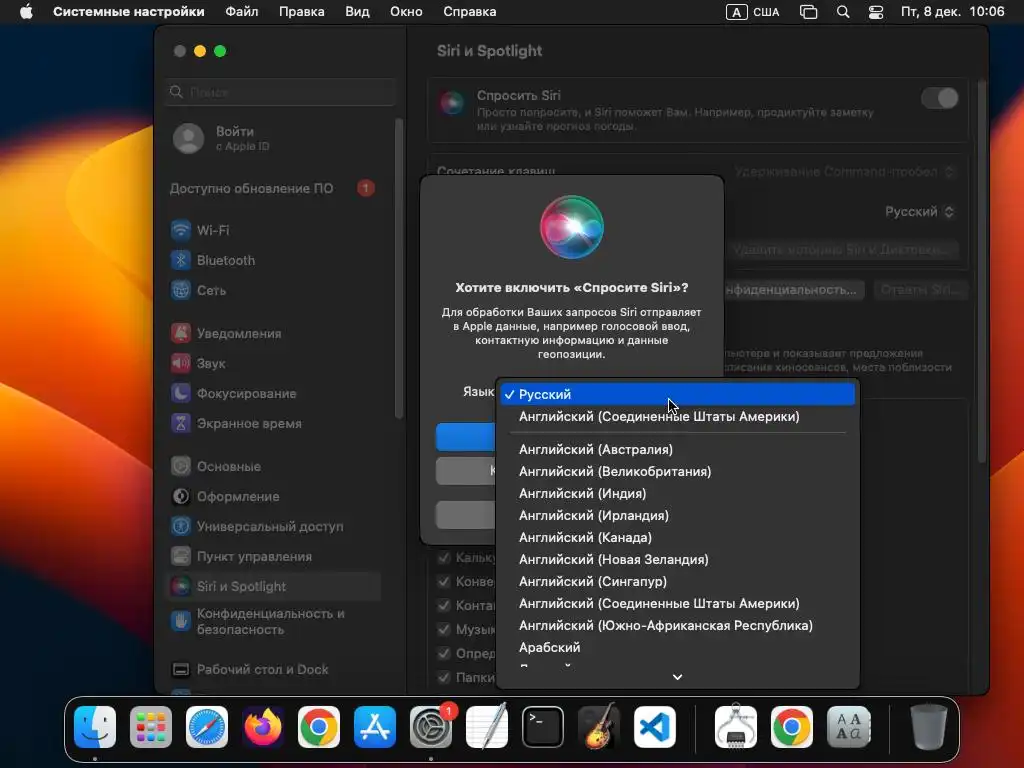1024x768 pixels.
Task: Launch Visual Studio Code from Dock
Action: 654,727
